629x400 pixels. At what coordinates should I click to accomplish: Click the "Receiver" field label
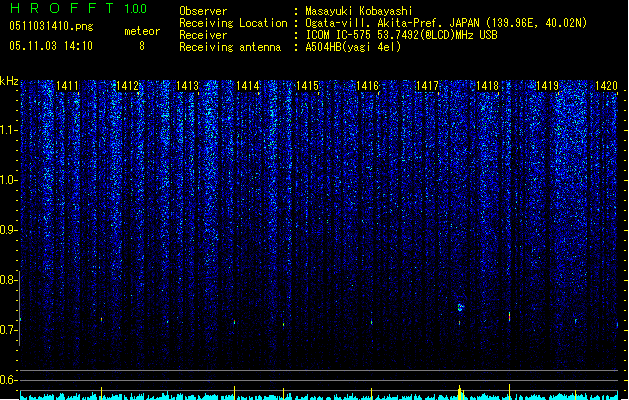pos(203,35)
